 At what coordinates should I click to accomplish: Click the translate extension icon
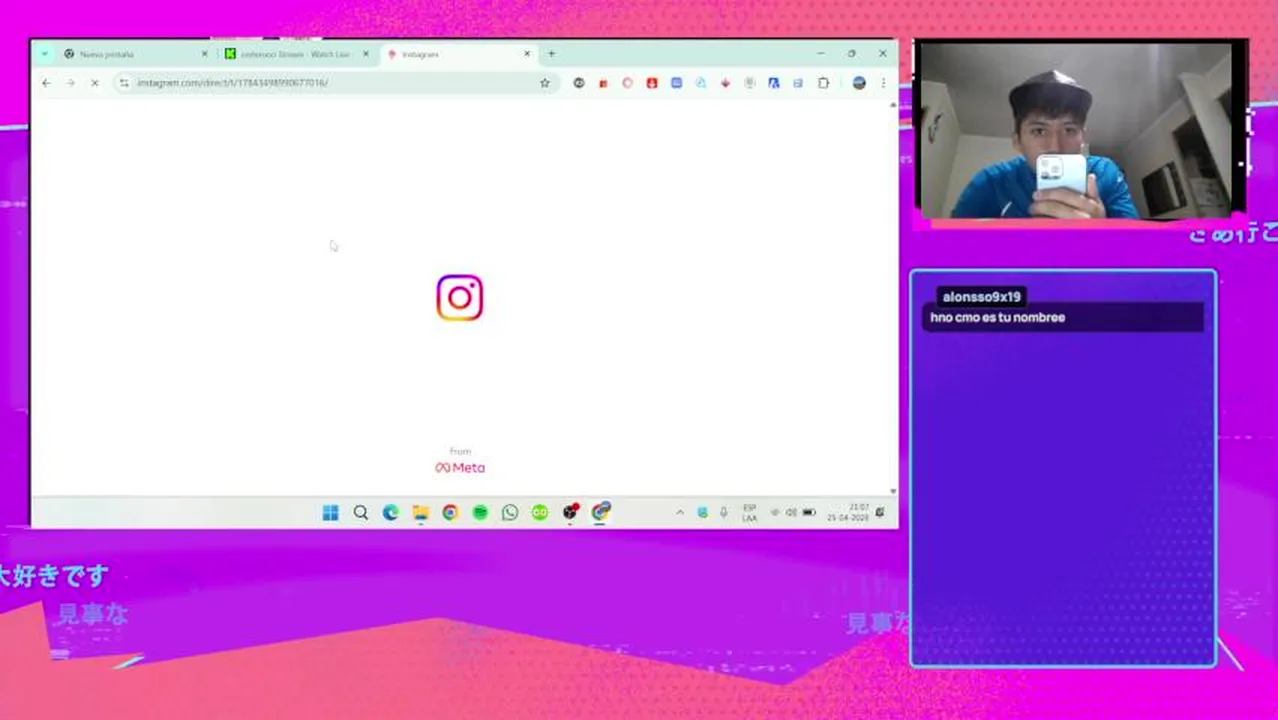pos(774,83)
